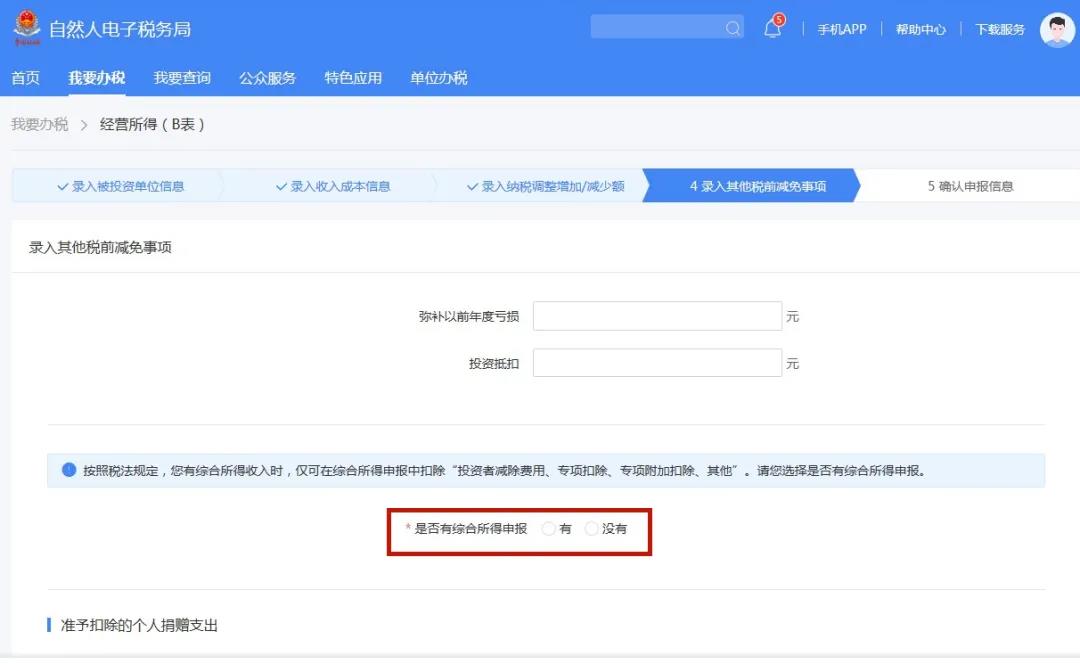The height and width of the screenshot is (664, 1080).
Task: Open the 我要查询 menu
Action: (x=180, y=77)
